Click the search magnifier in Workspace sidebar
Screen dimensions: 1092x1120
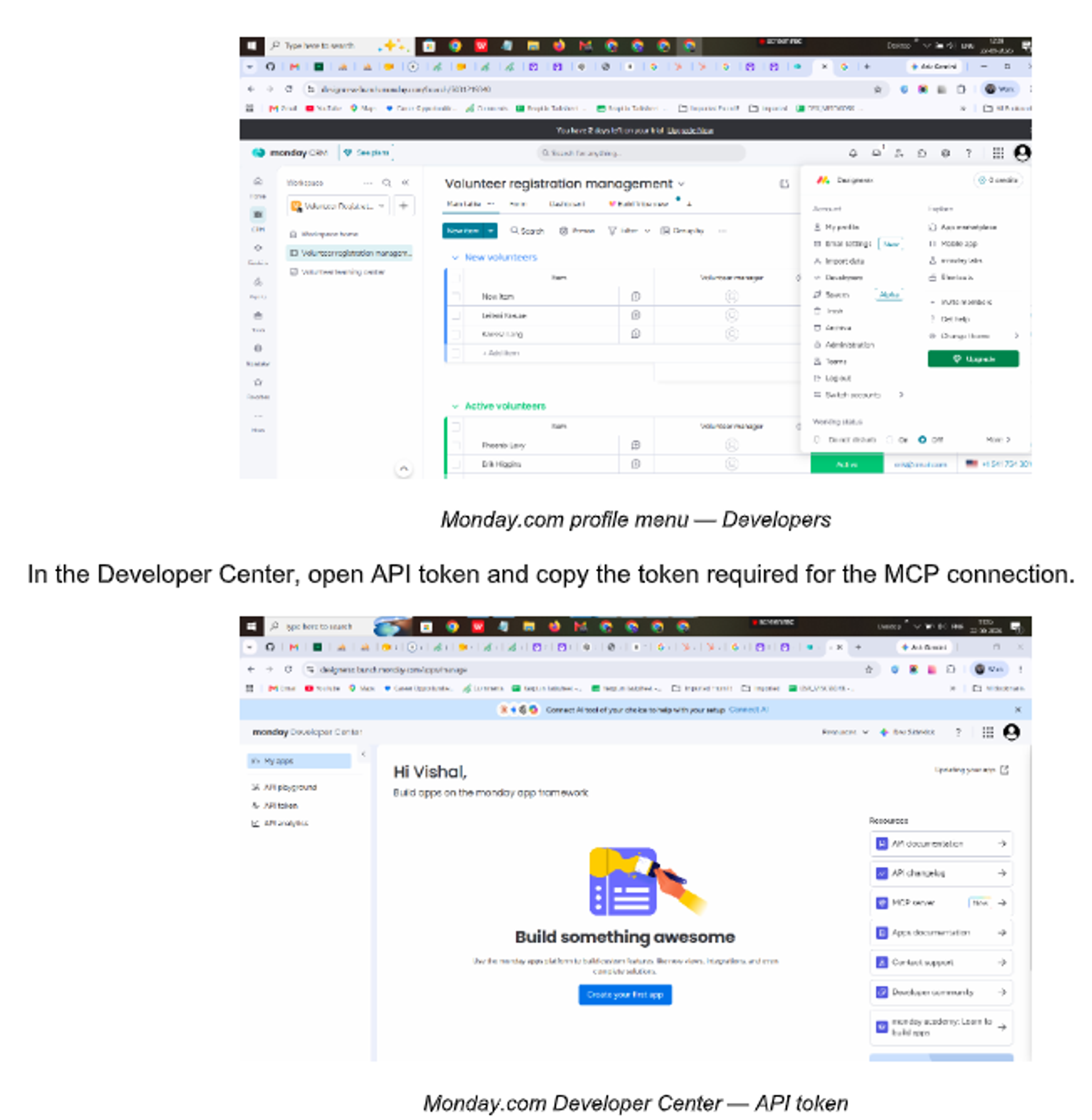click(386, 183)
